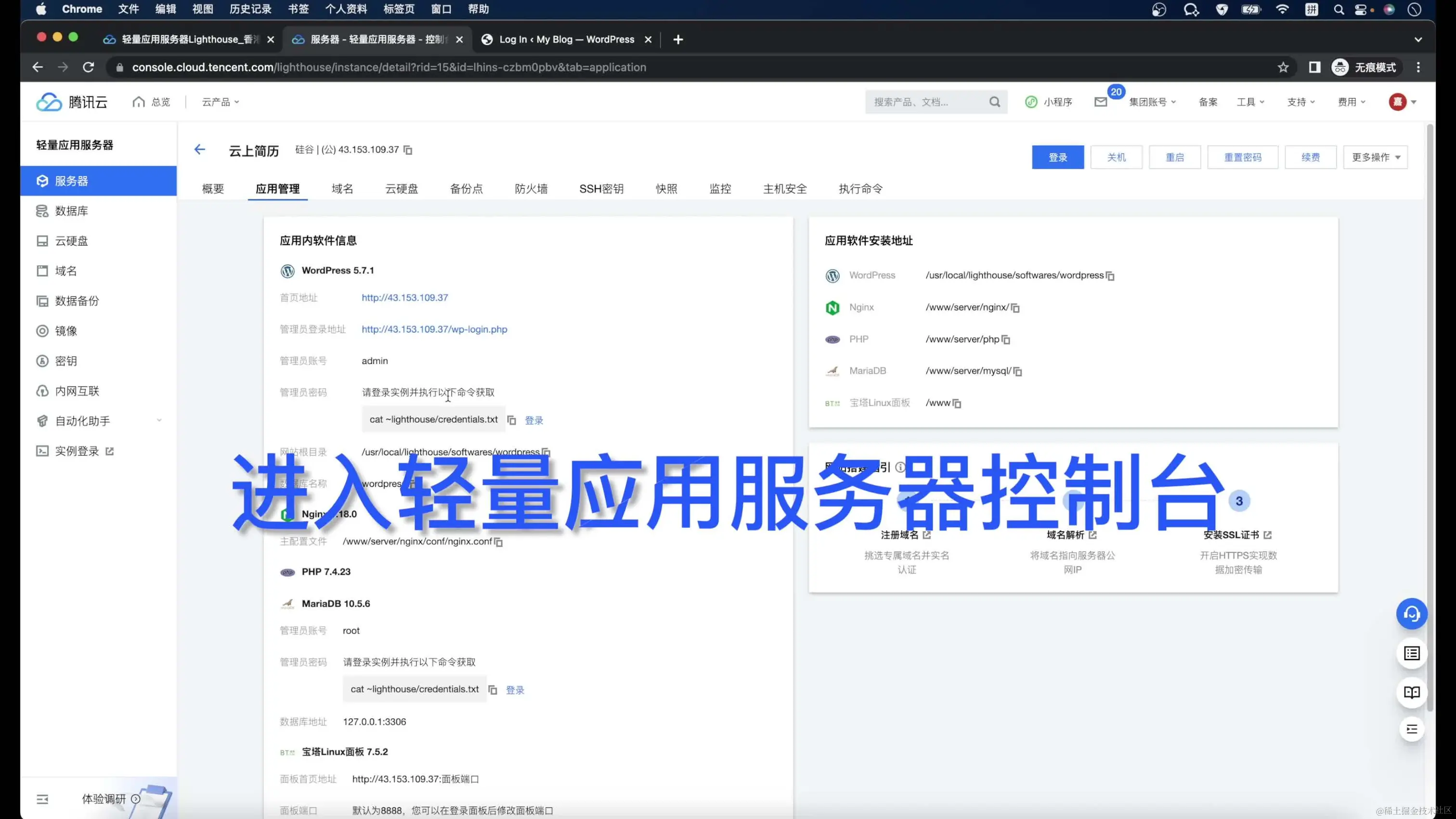Open 镜像 in the sidebar
Viewport: 1456px width, 819px height.
click(x=66, y=331)
